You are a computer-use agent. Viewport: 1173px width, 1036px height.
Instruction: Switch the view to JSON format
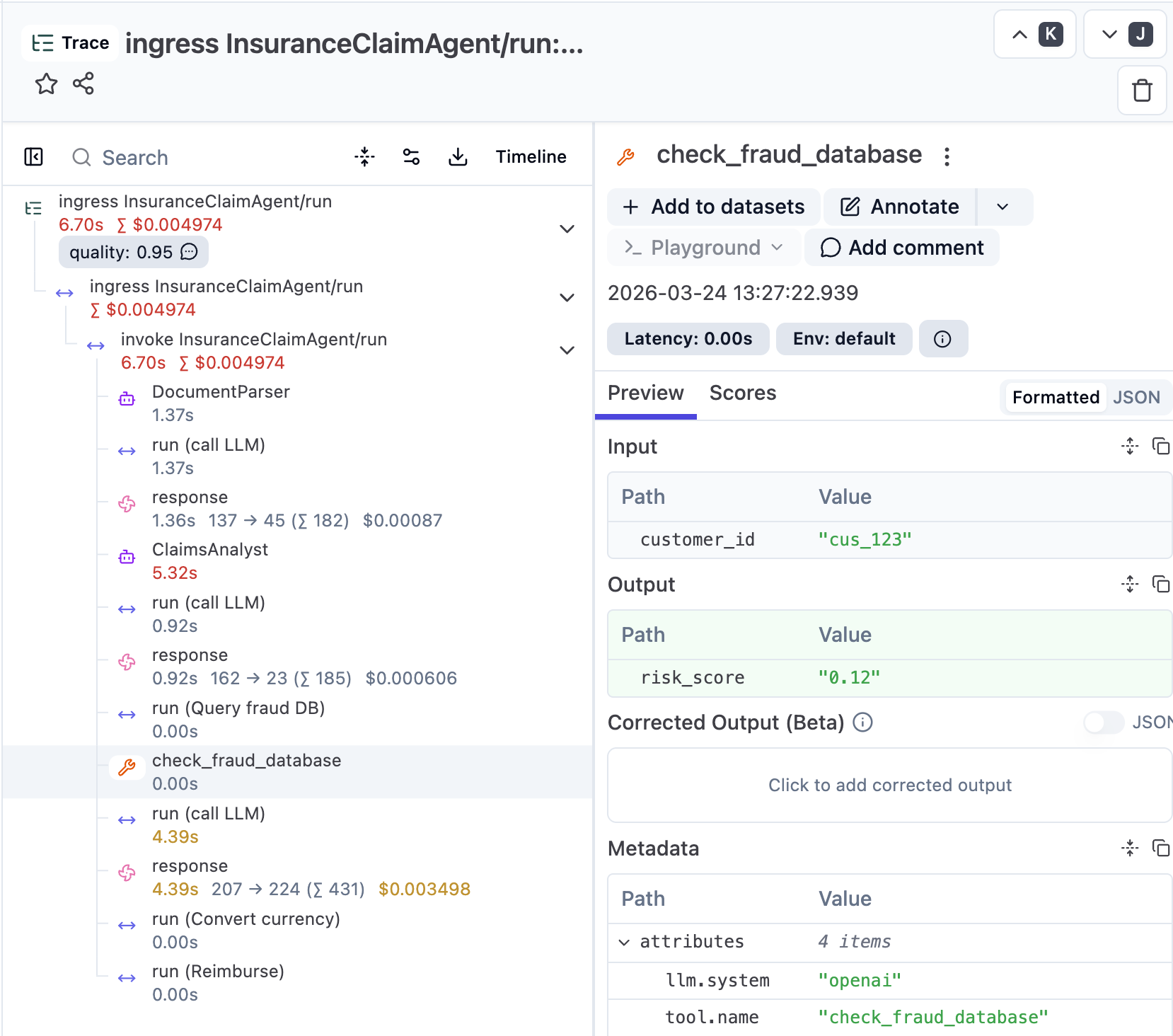(1136, 398)
